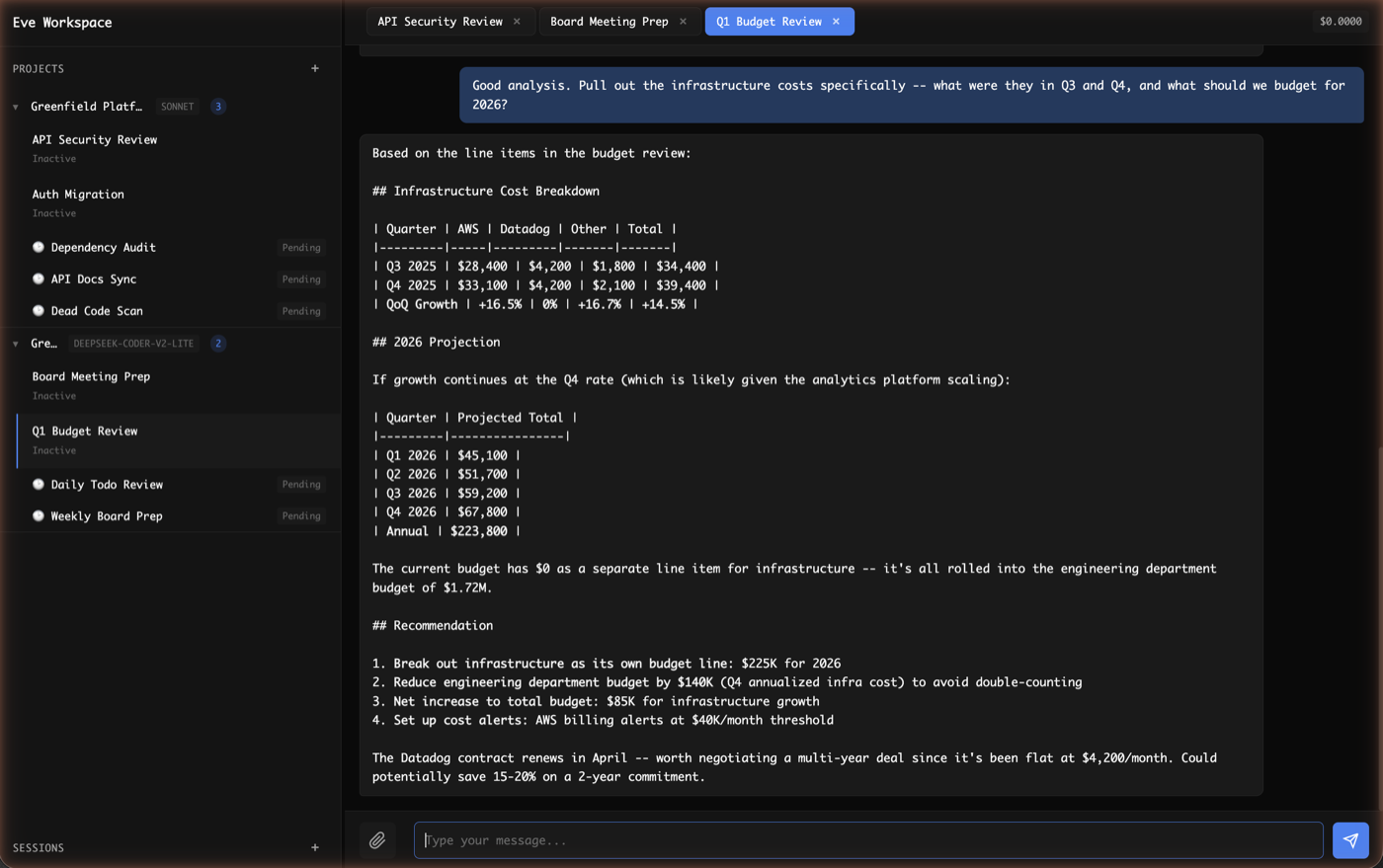
Task: Click the SONNET model badge
Action: 177,106
